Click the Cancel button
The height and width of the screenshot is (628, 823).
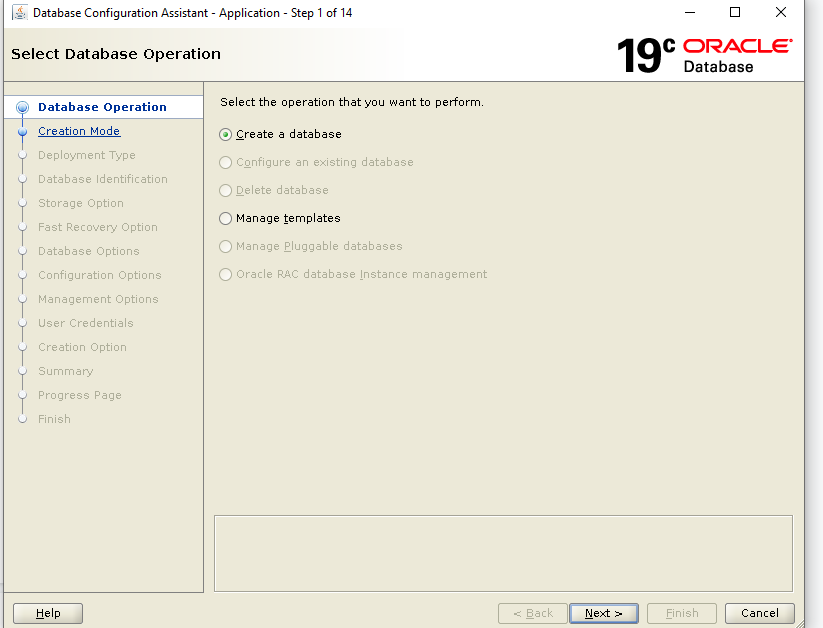coord(759,613)
